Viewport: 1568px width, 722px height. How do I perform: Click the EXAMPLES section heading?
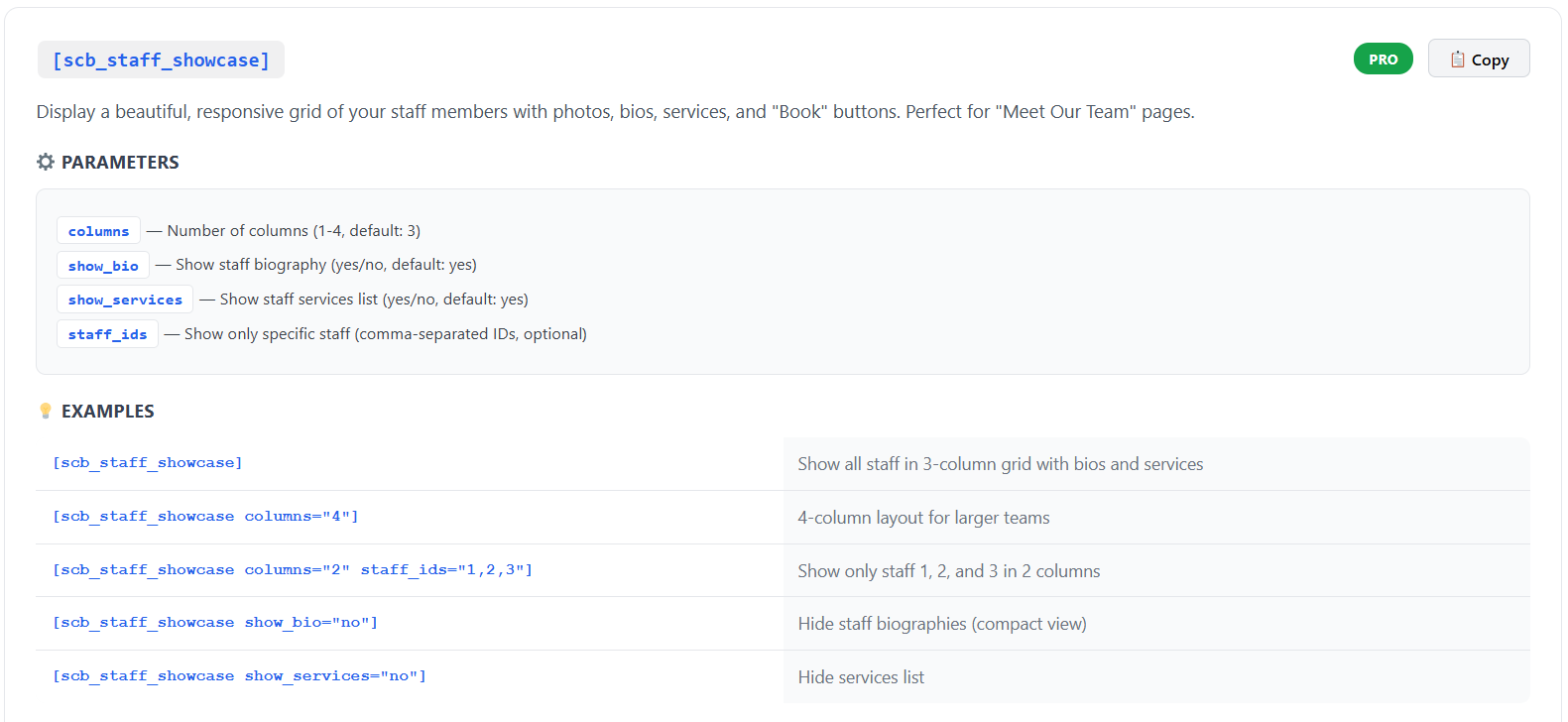108,412
